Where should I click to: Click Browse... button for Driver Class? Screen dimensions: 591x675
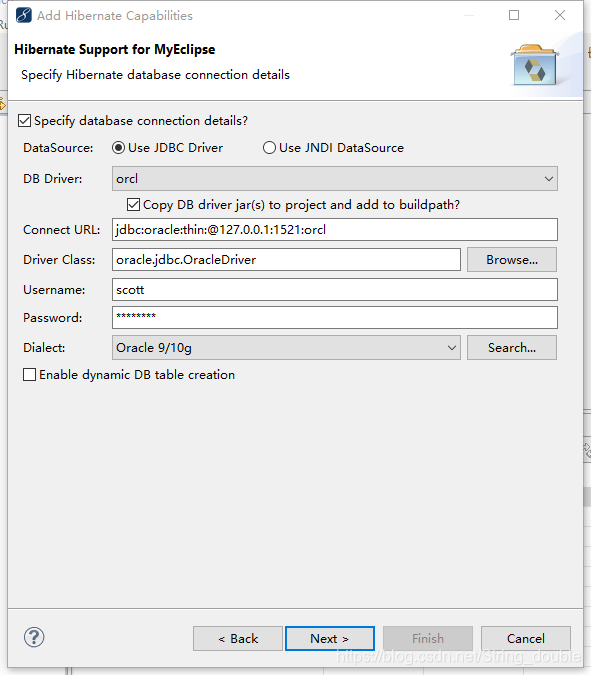[x=512, y=260]
